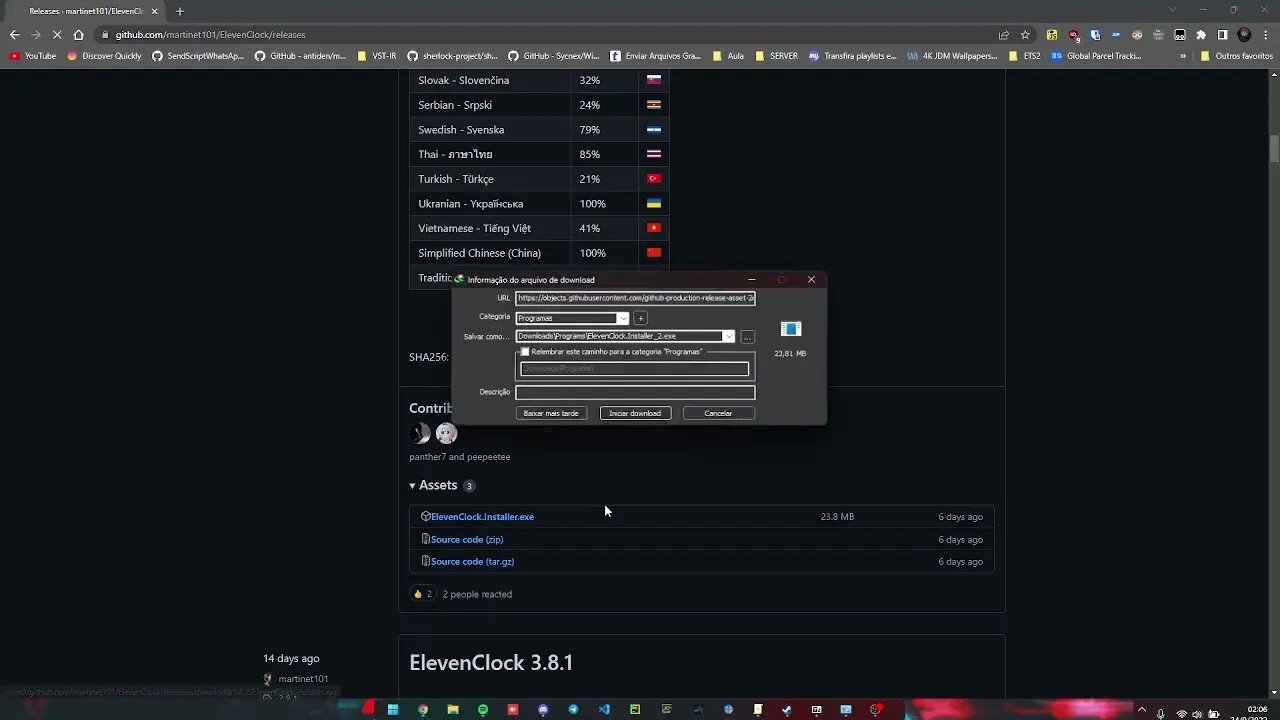
Task: Click Baixar mais tarde button
Action: (551, 413)
